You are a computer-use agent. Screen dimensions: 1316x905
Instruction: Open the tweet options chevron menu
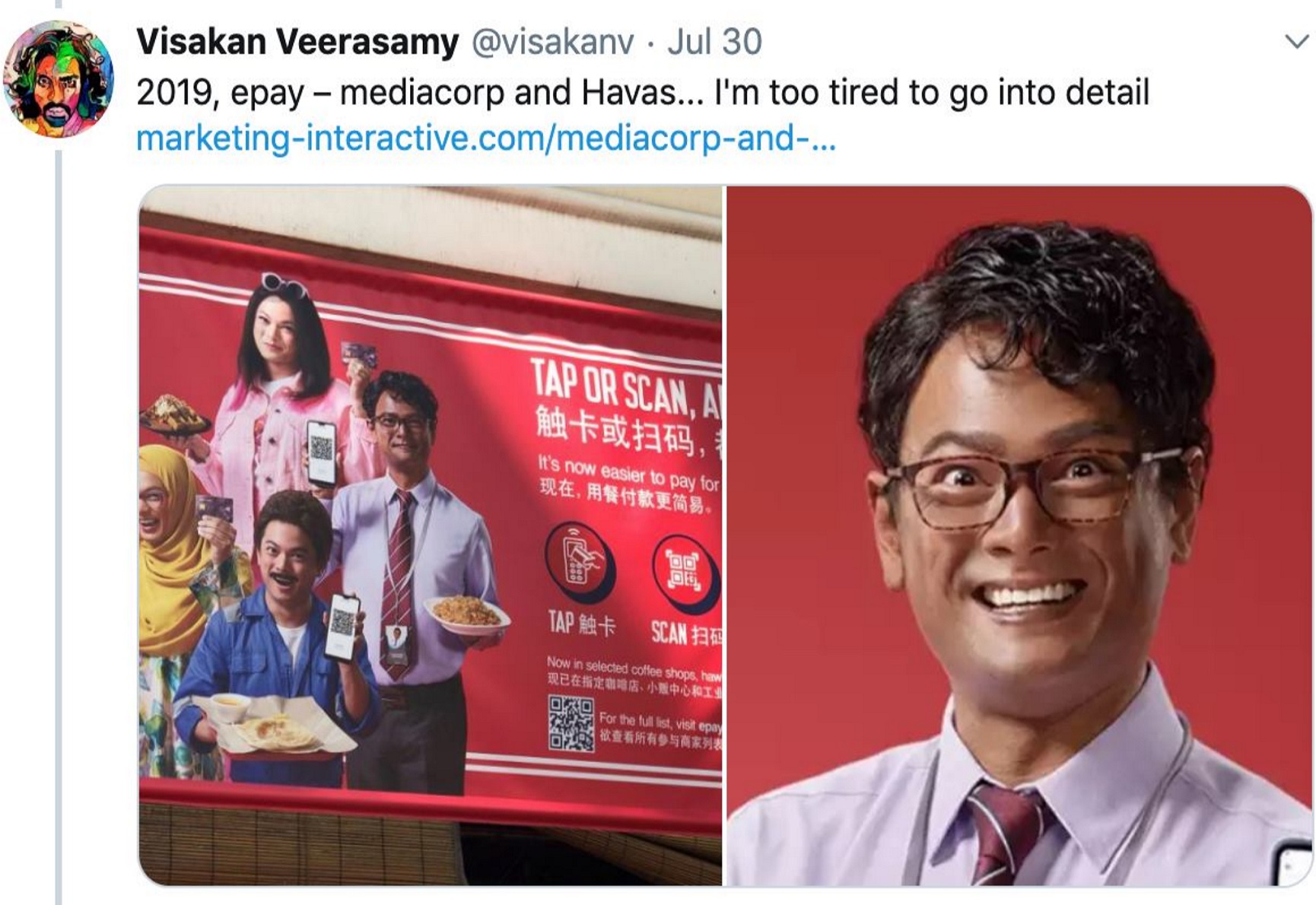click(x=1296, y=42)
